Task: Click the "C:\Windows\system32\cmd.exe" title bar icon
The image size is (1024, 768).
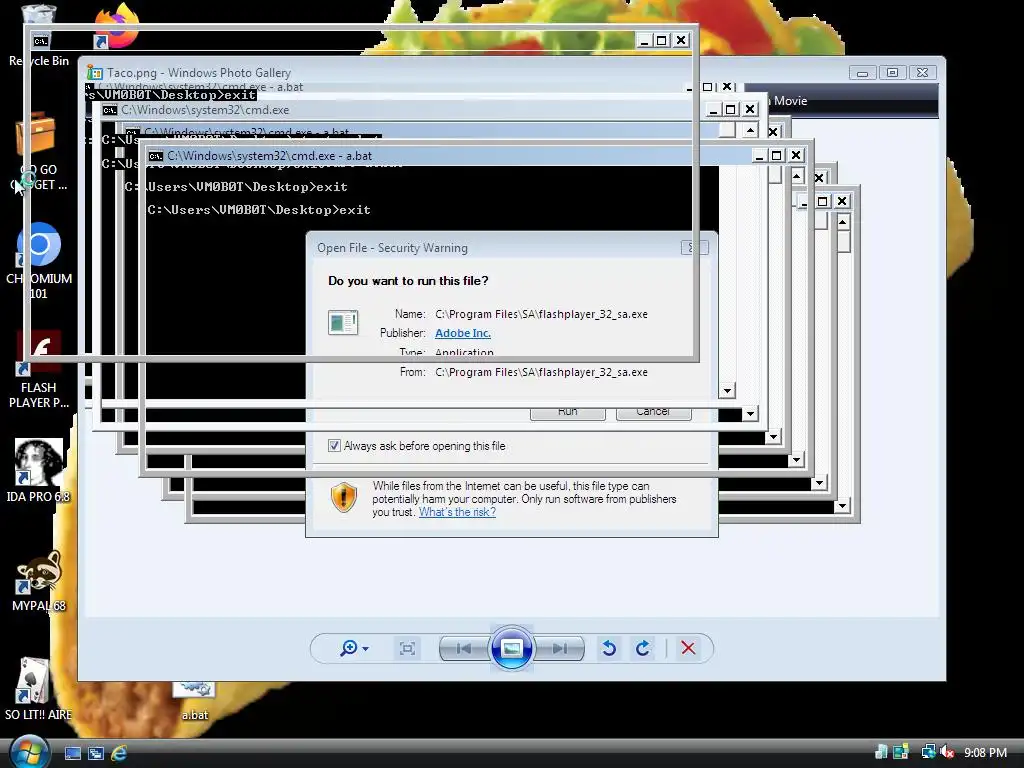Action: (x=110, y=110)
